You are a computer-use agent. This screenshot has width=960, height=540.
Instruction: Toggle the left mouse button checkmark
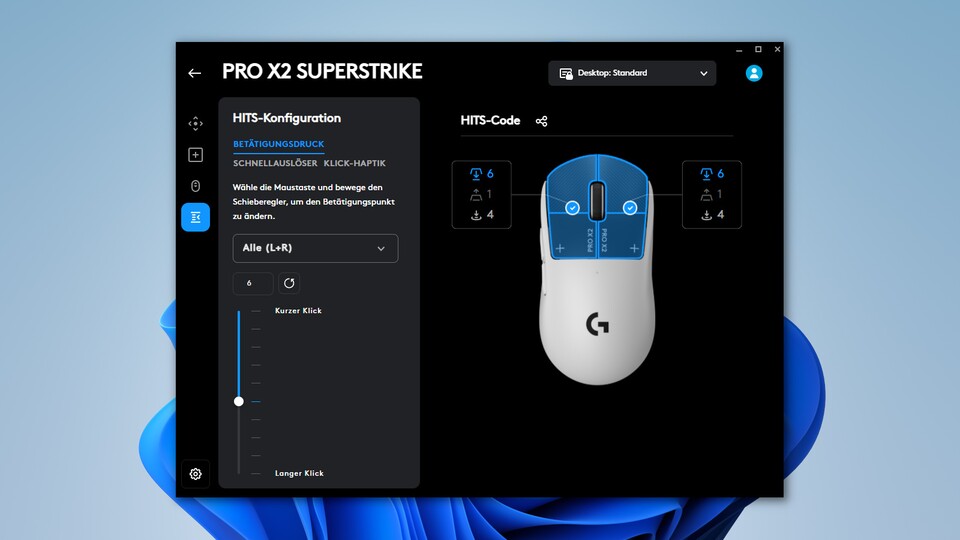tap(572, 208)
